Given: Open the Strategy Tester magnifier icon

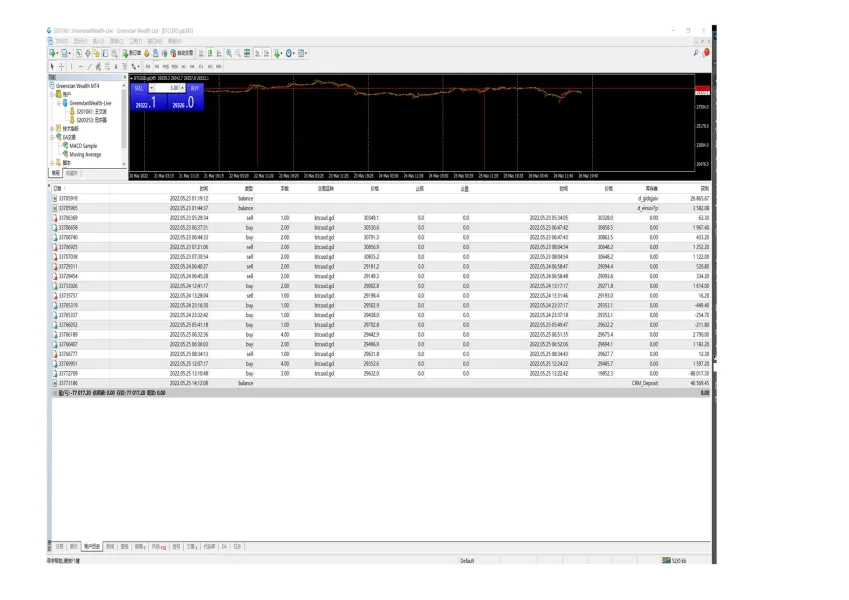Looking at the screenshot, I should (115, 53).
